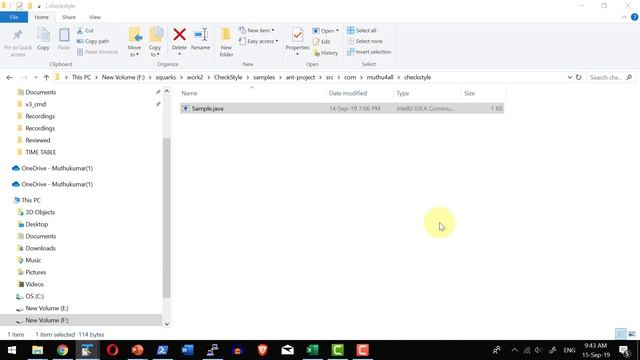
Task: Open the New item dropdown
Action: coord(257,31)
